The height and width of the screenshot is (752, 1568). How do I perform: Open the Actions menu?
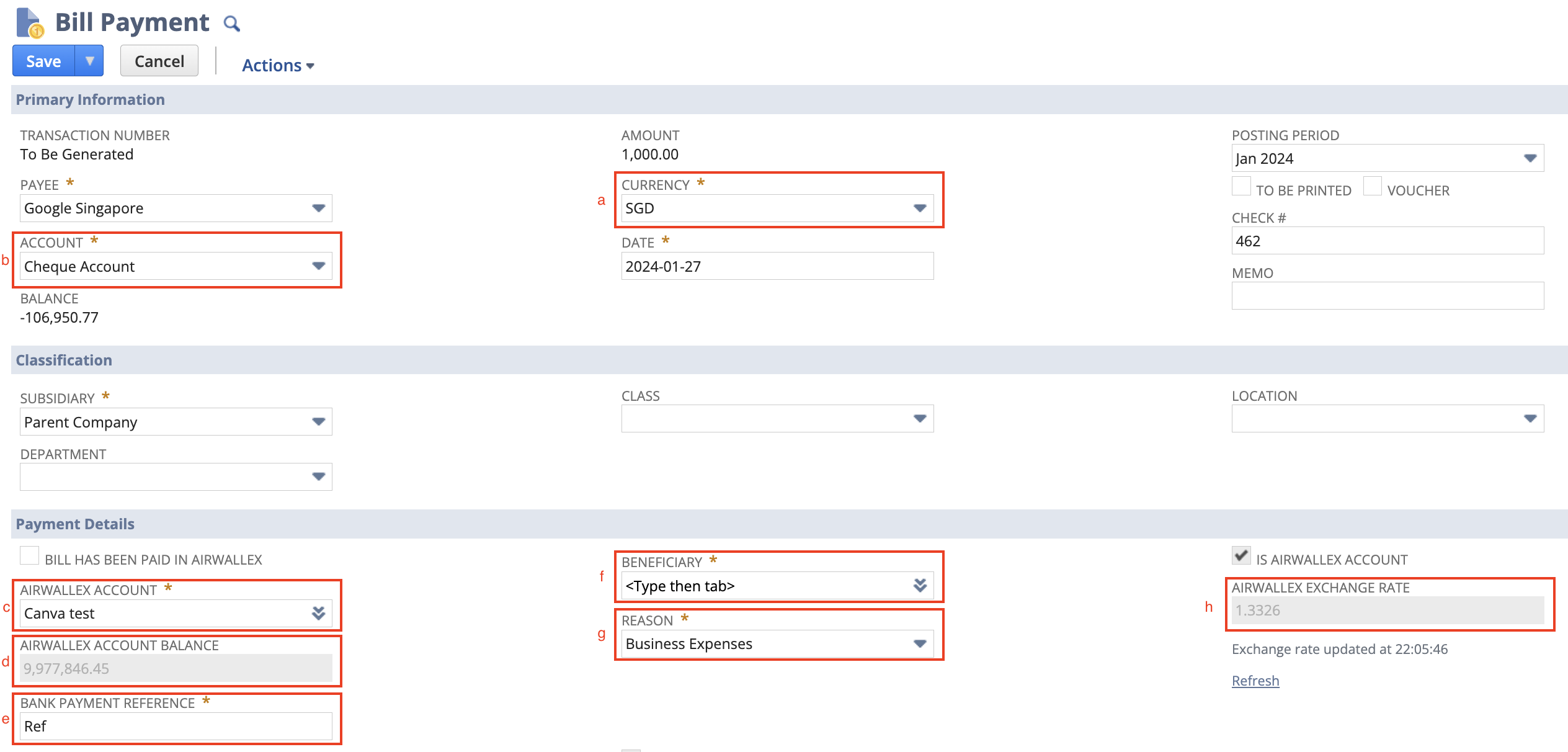pyautogui.click(x=277, y=65)
